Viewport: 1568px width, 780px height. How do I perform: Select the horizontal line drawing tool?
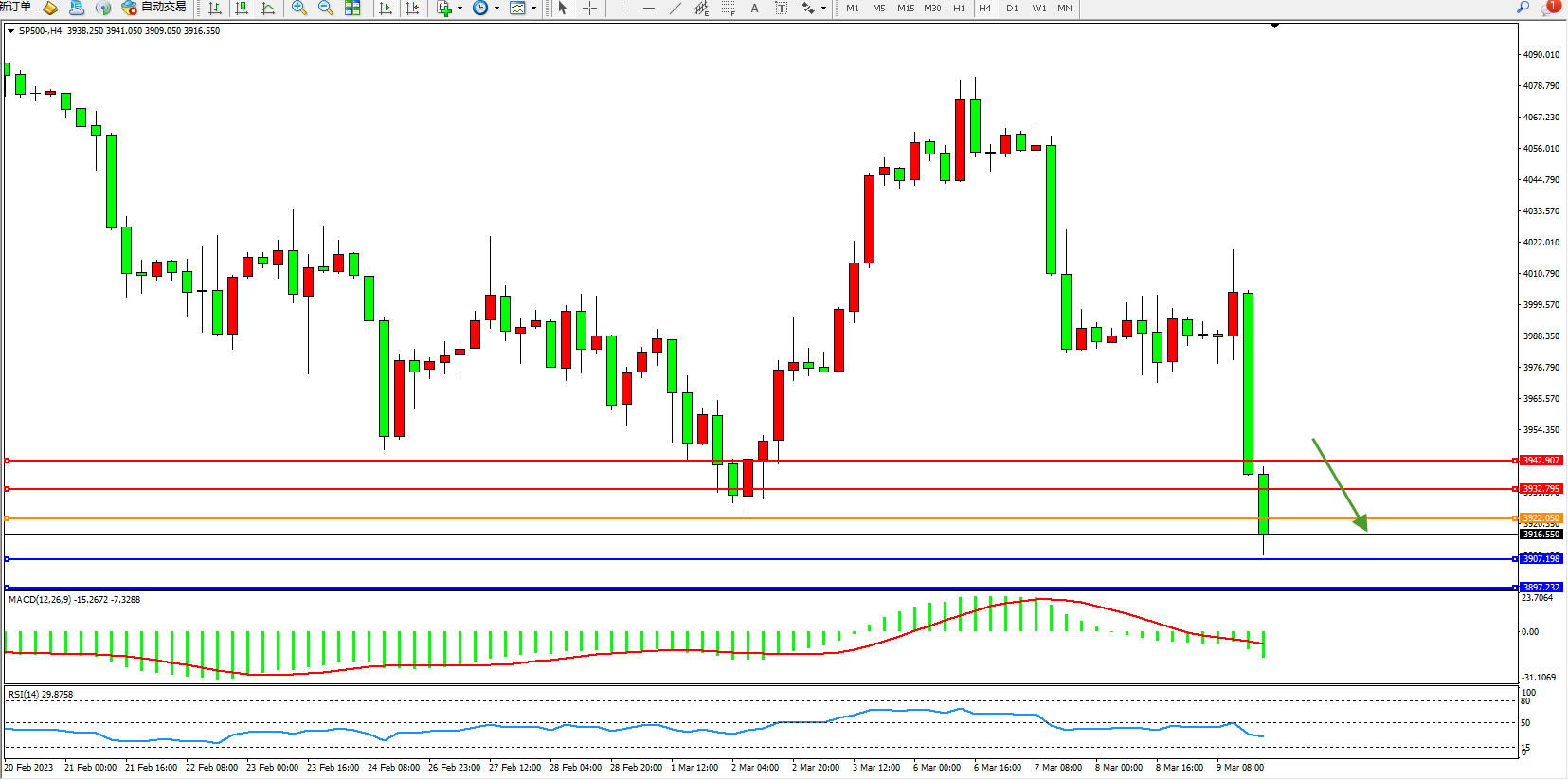[649, 9]
